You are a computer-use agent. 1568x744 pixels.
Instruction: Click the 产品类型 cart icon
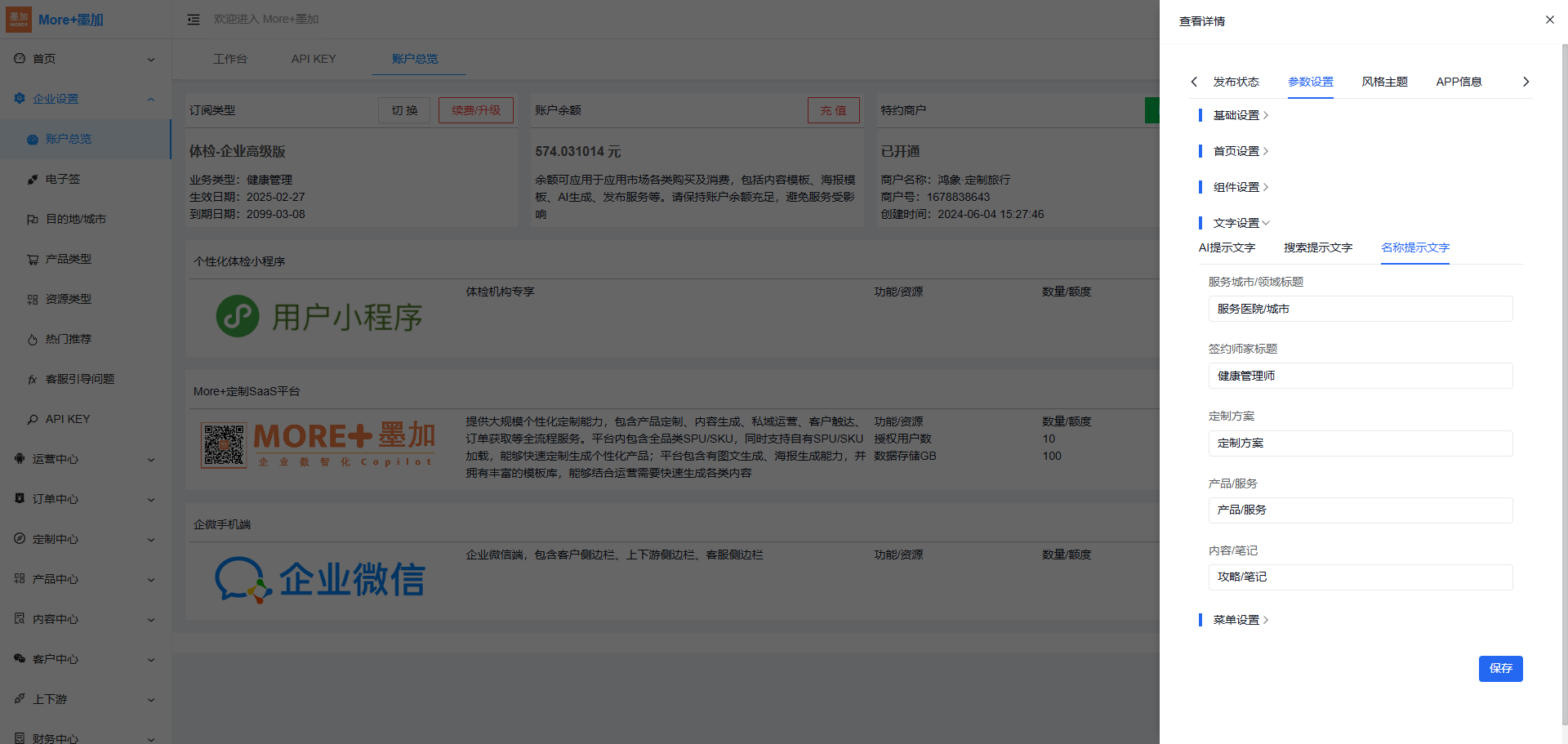[x=33, y=260]
